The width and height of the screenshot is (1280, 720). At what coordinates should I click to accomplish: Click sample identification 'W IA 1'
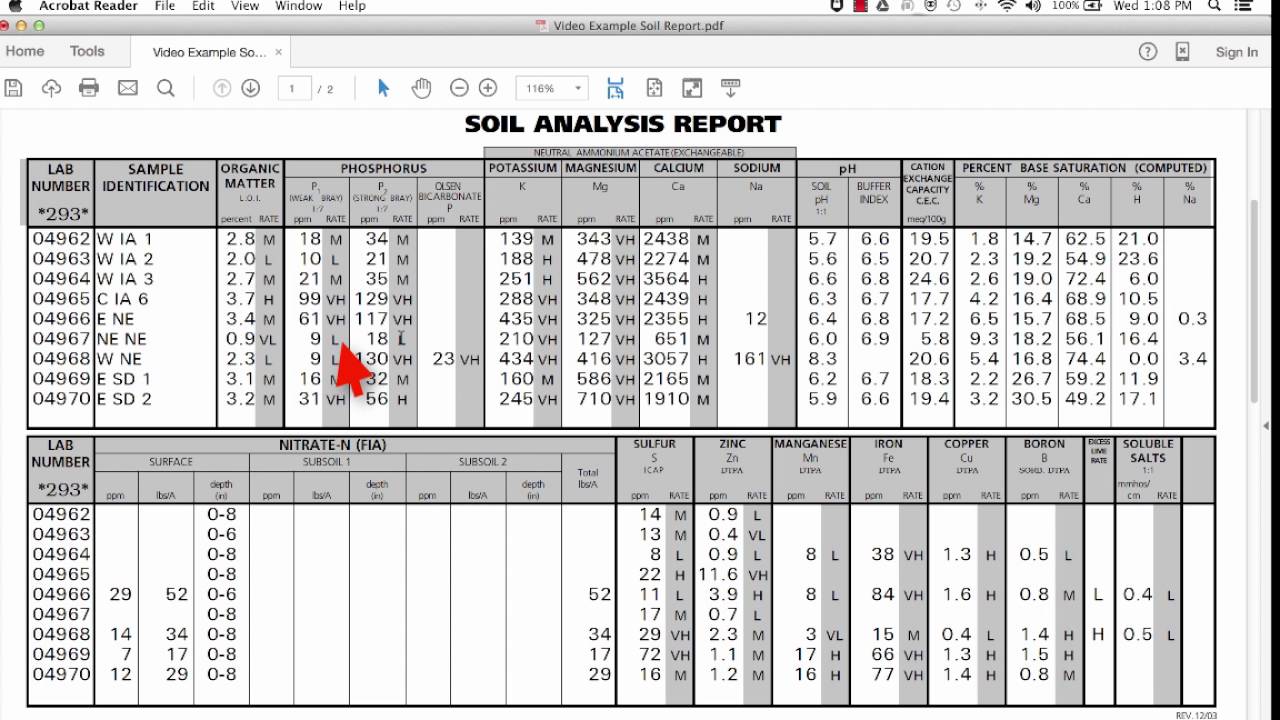tap(125, 239)
